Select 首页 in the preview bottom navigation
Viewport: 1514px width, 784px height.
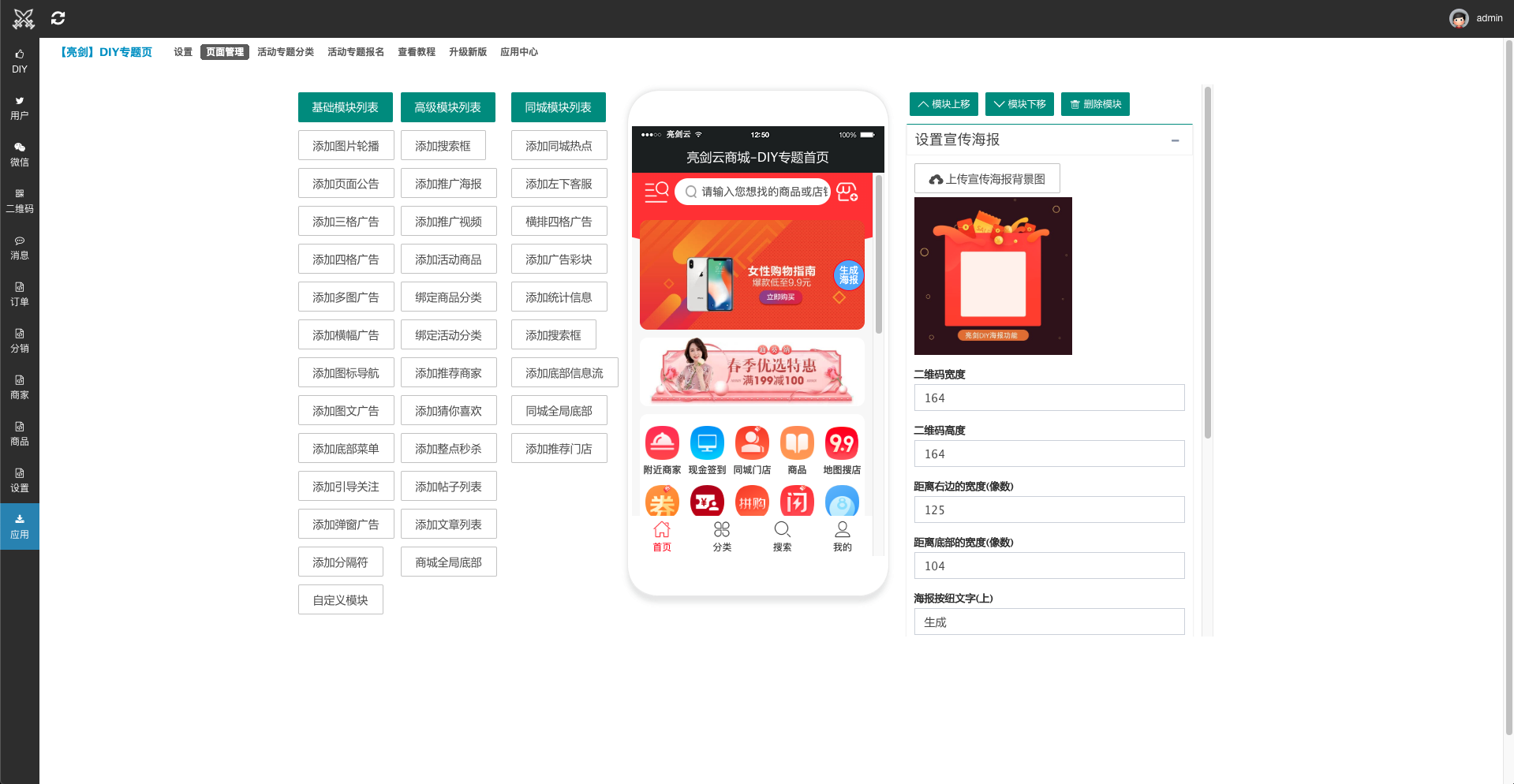coord(662,536)
